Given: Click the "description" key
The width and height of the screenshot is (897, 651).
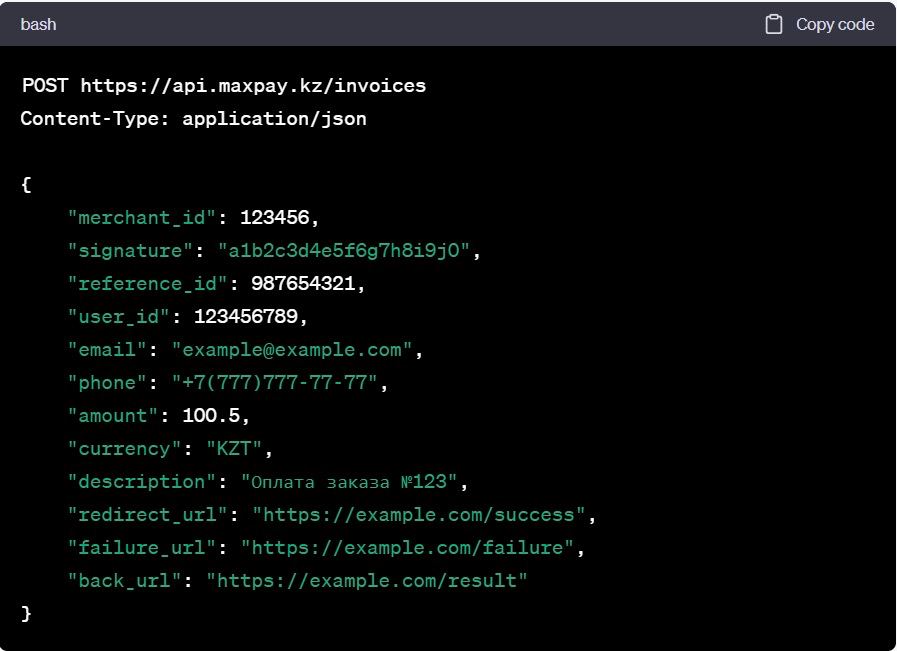Looking at the screenshot, I should 142,482.
